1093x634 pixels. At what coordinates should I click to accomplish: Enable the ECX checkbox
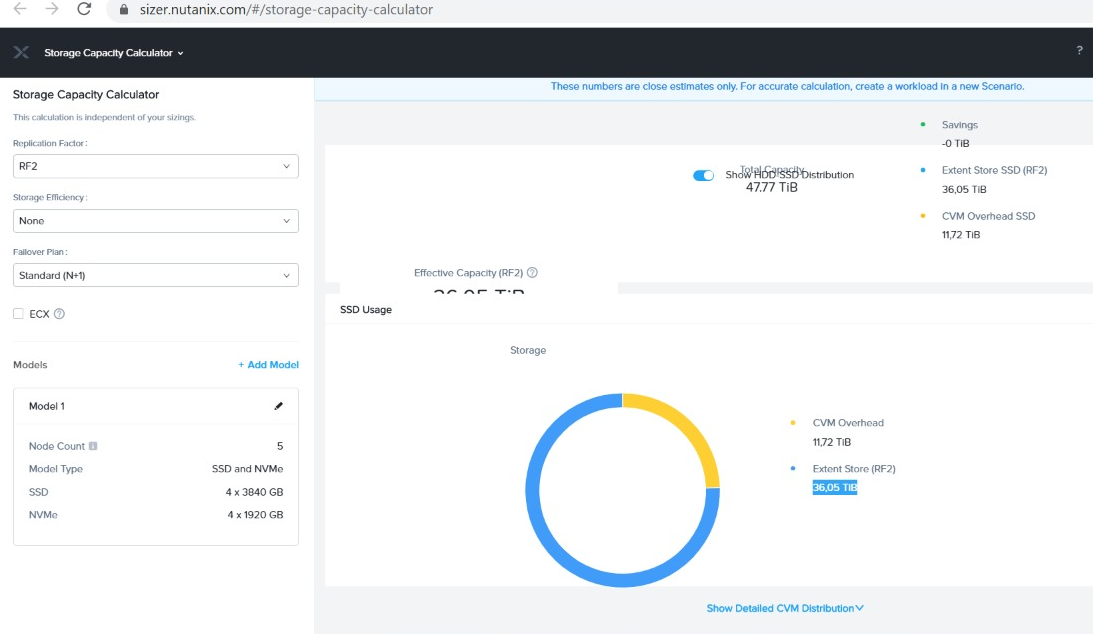(18, 314)
